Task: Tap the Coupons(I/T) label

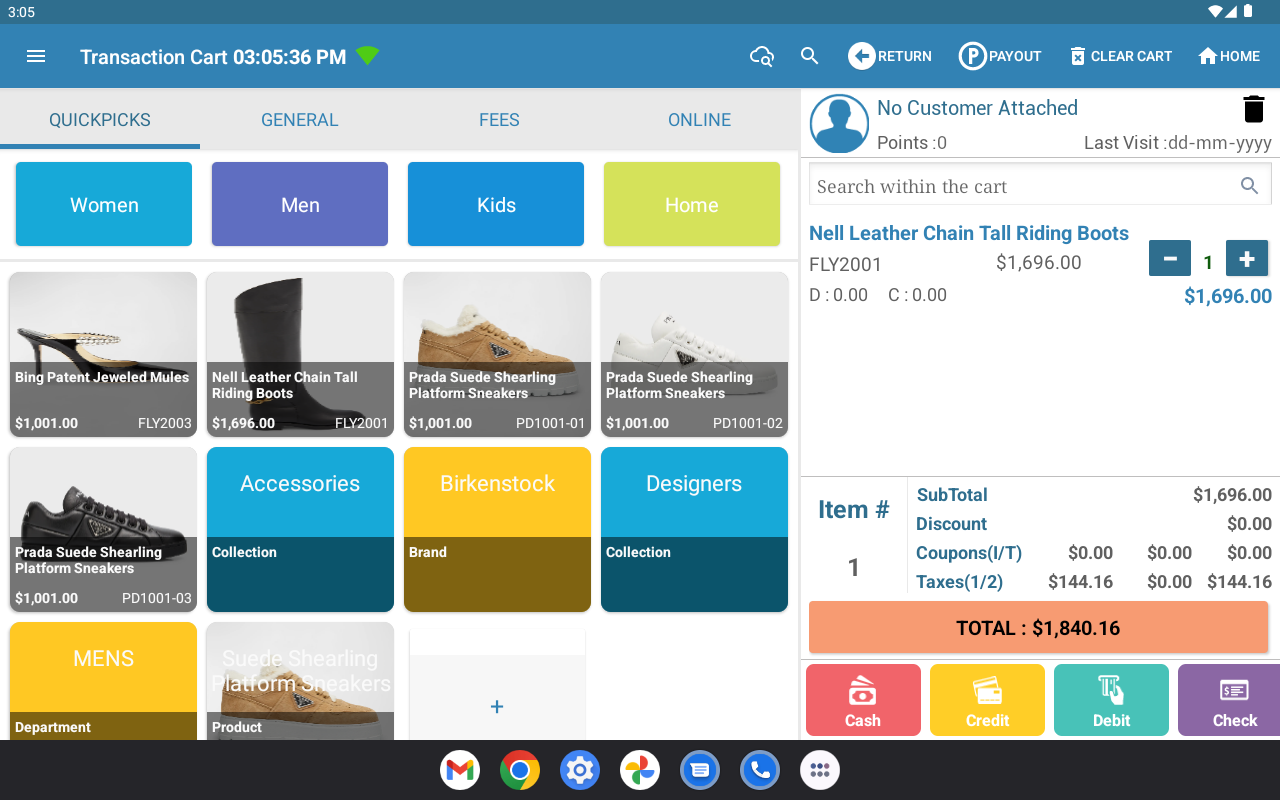Action: point(969,553)
